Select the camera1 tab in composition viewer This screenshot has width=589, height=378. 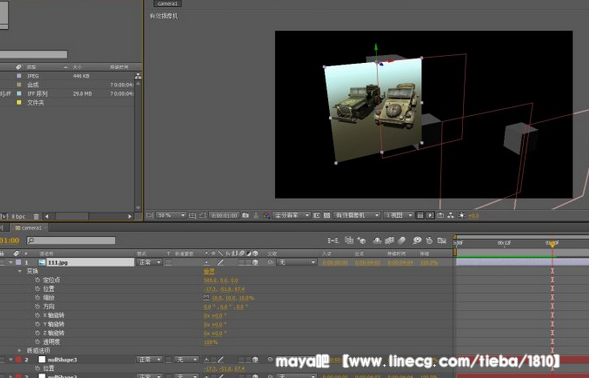(x=168, y=3)
